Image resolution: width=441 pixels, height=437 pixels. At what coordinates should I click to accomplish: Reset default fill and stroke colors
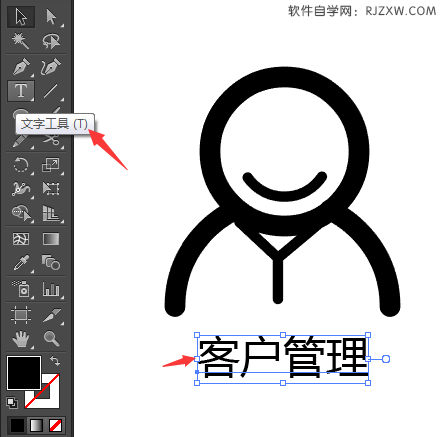click(x=12, y=403)
